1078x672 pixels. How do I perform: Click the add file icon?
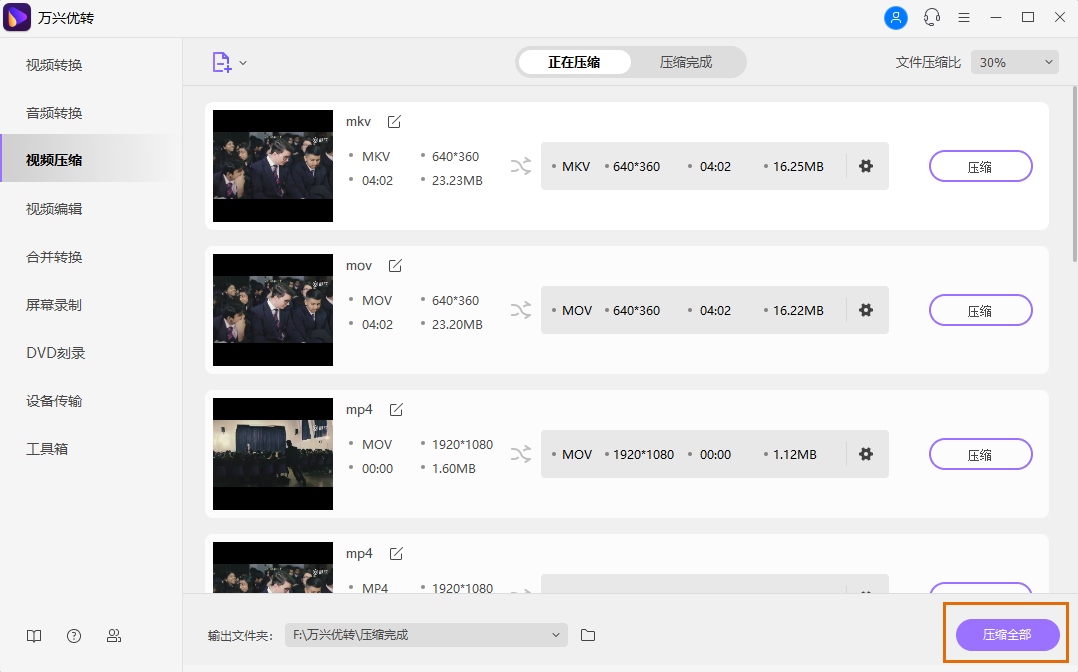[221, 62]
